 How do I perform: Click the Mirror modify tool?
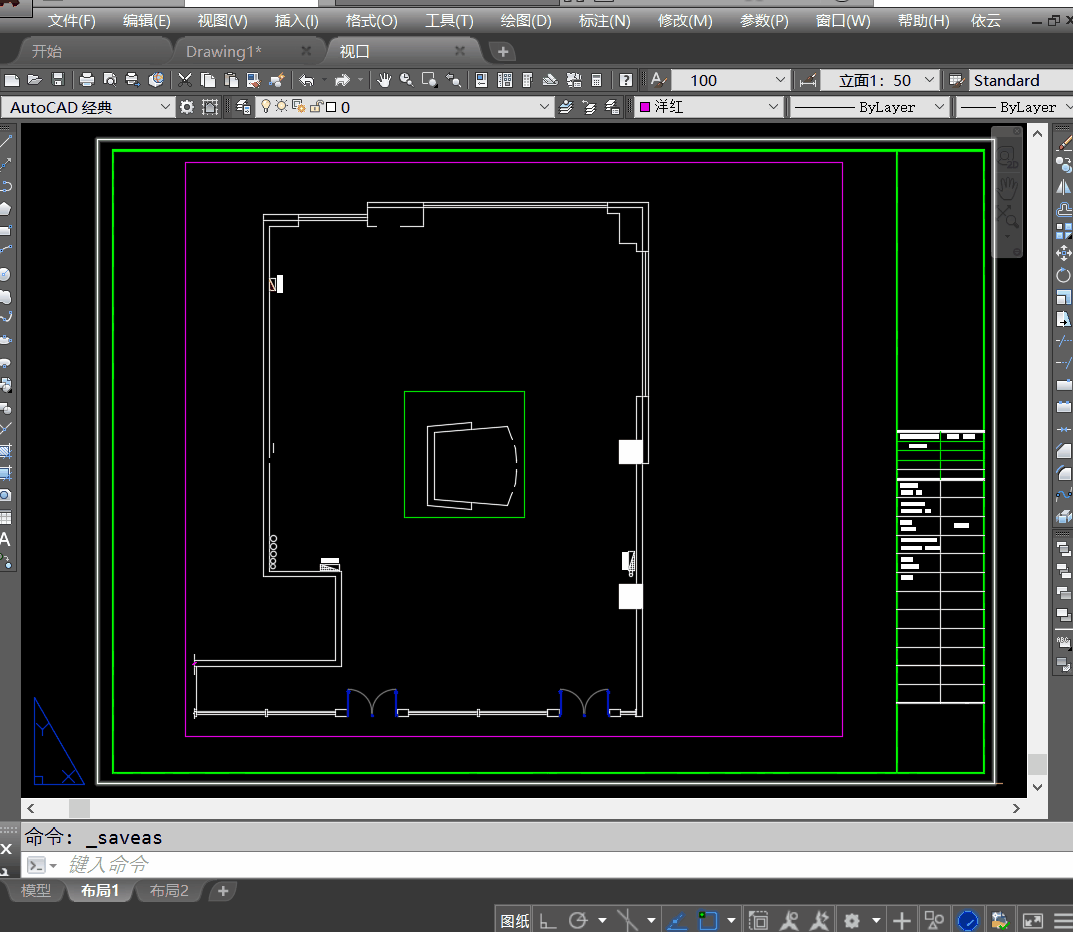[x=1064, y=187]
